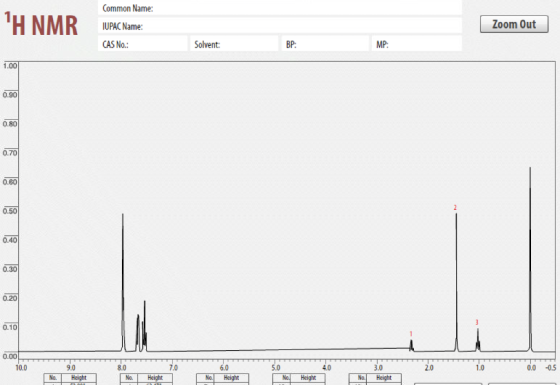Viewport: 560px width, 385px height.
Task: Click the 0.60 intensity axis label
Action: tap(10, 182)
